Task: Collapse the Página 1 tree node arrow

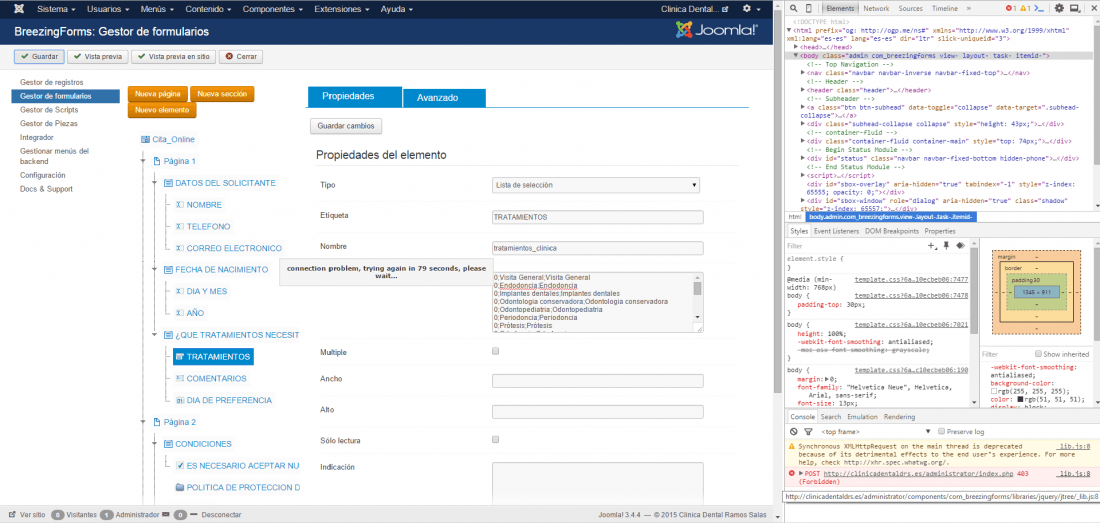Action: tap(142, 161)
